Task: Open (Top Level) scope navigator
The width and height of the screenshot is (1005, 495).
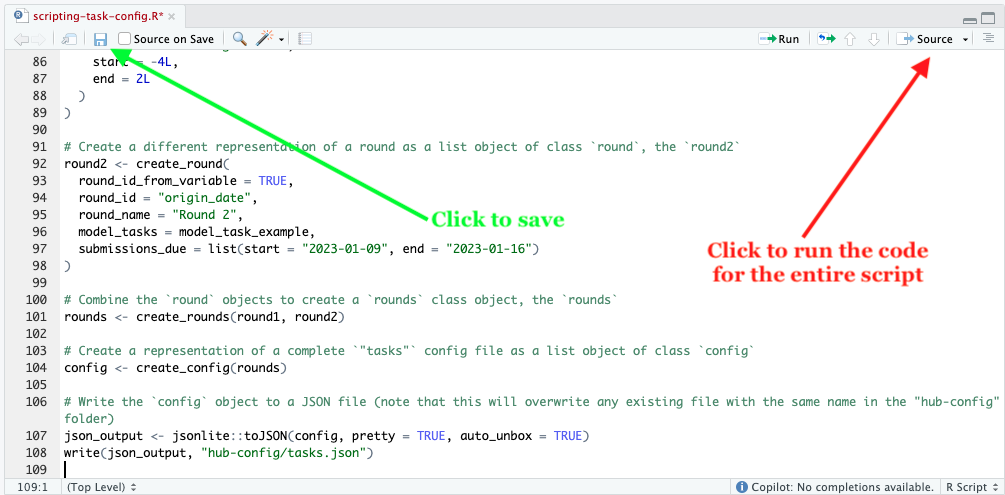Action: (101, 487)
